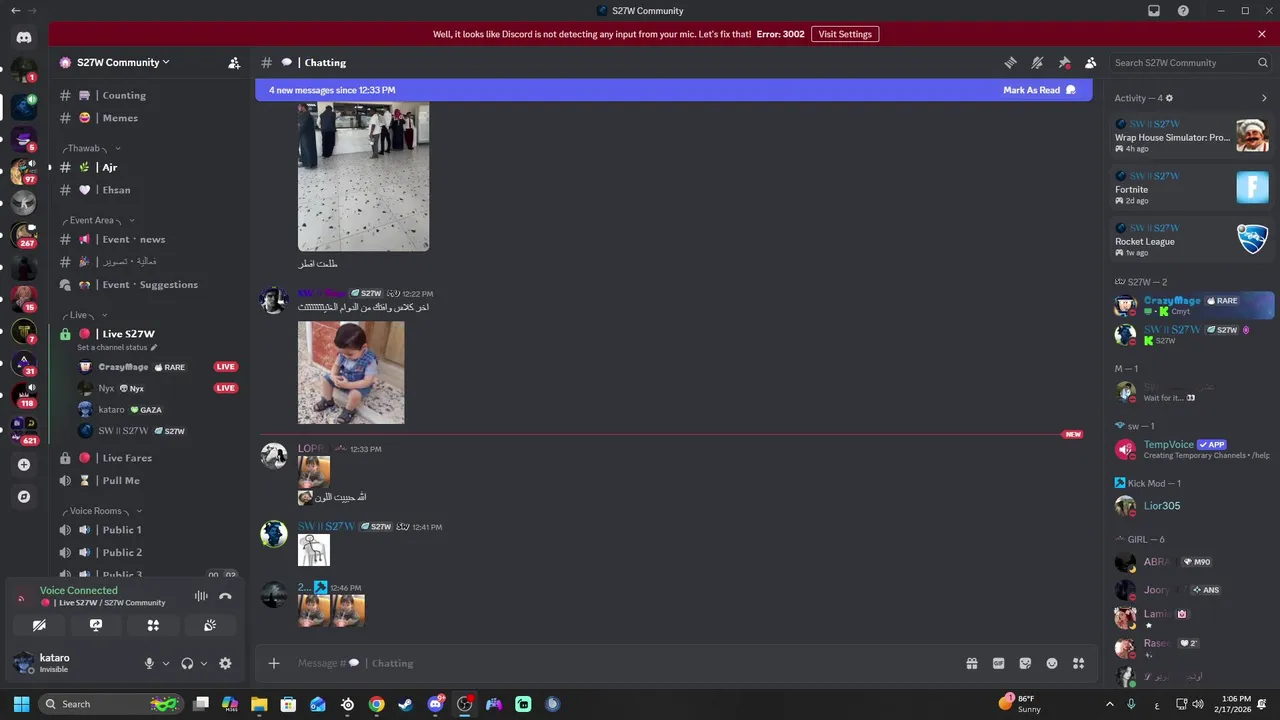Open child sitting image in chat
The height and width of the screenshot is (720, 1280).
click(351, 372)
